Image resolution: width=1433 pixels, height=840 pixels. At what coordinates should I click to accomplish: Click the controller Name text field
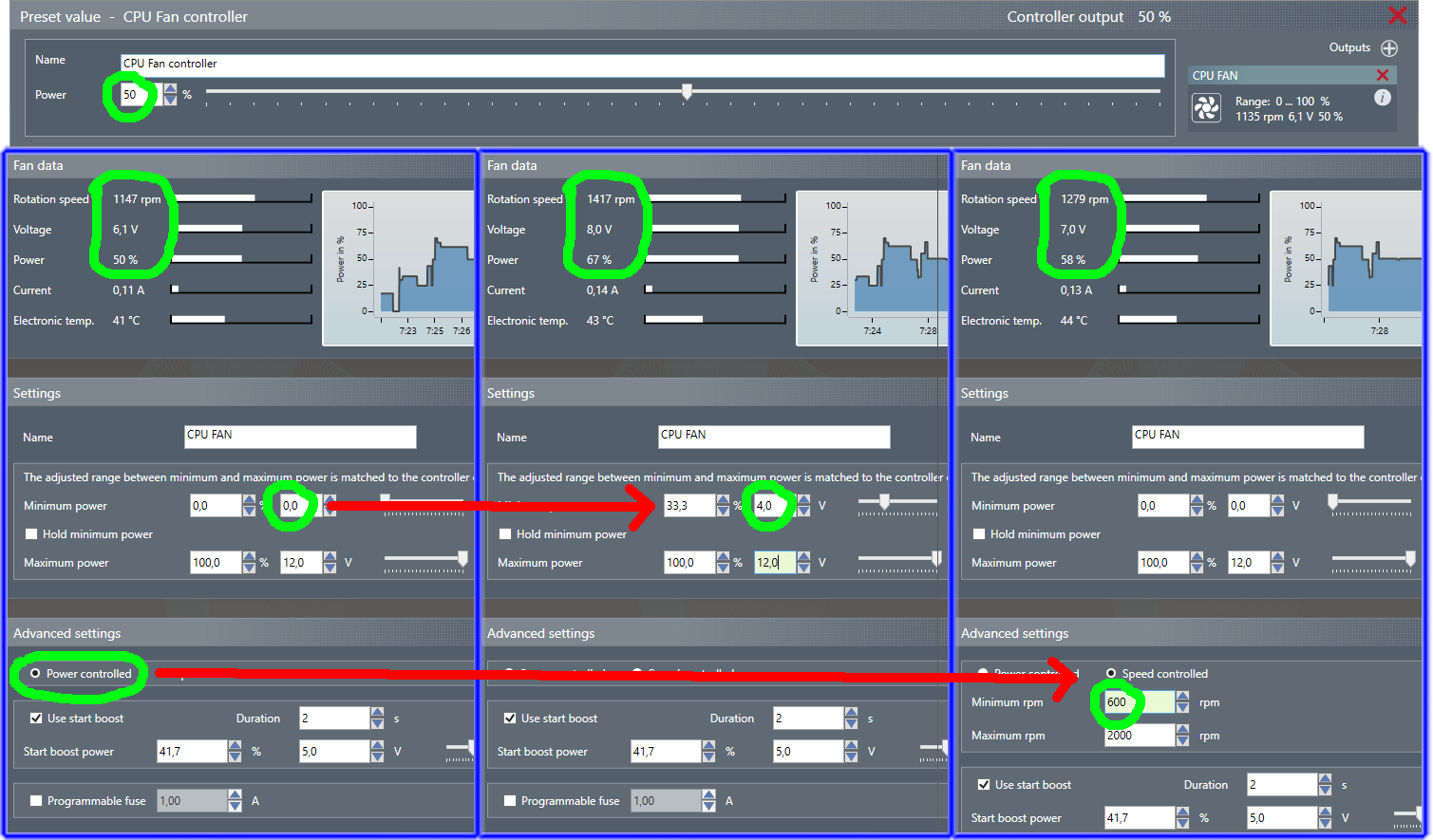[643, 65]
